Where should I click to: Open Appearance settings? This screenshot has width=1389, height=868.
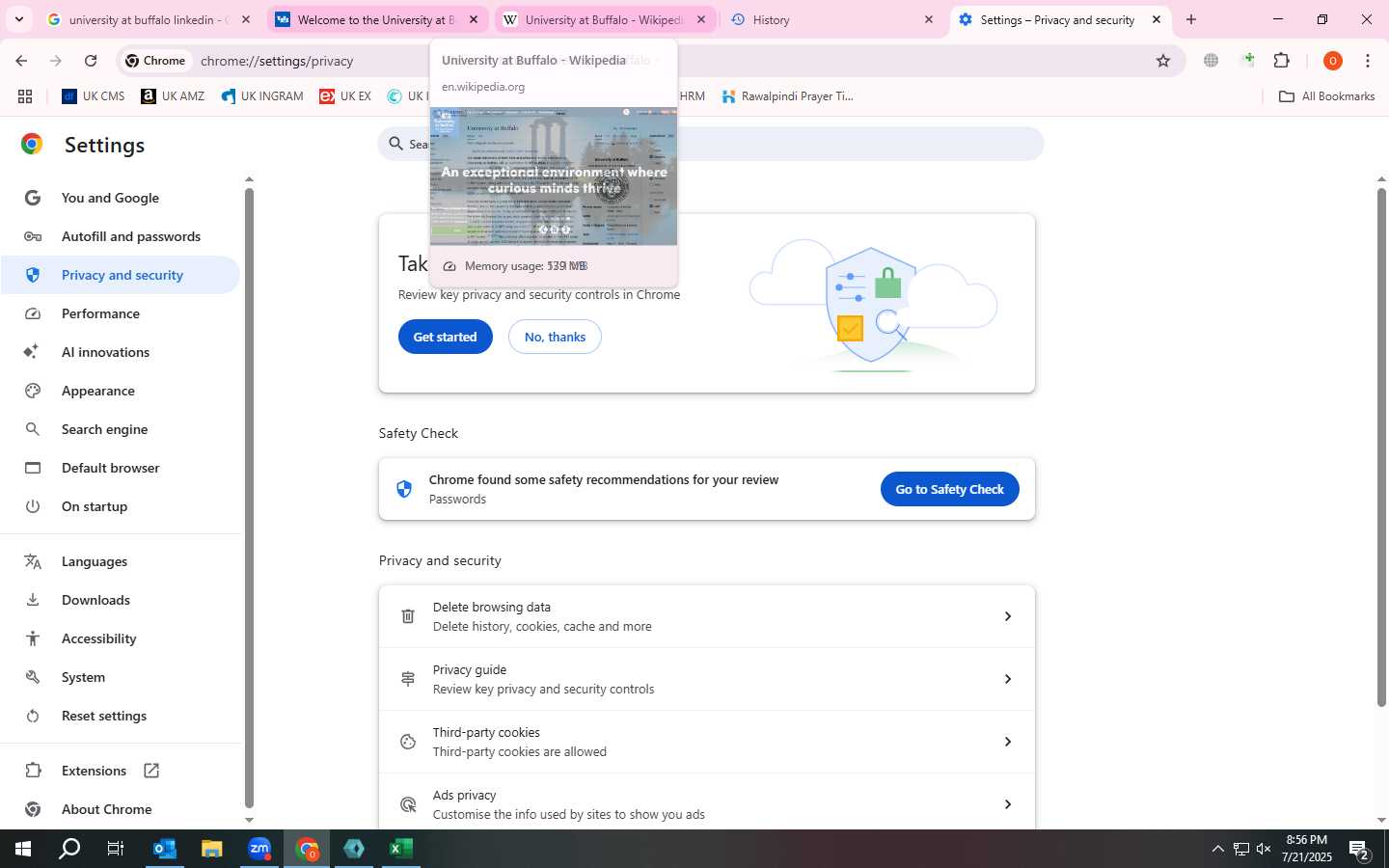[x=120, y=391]
